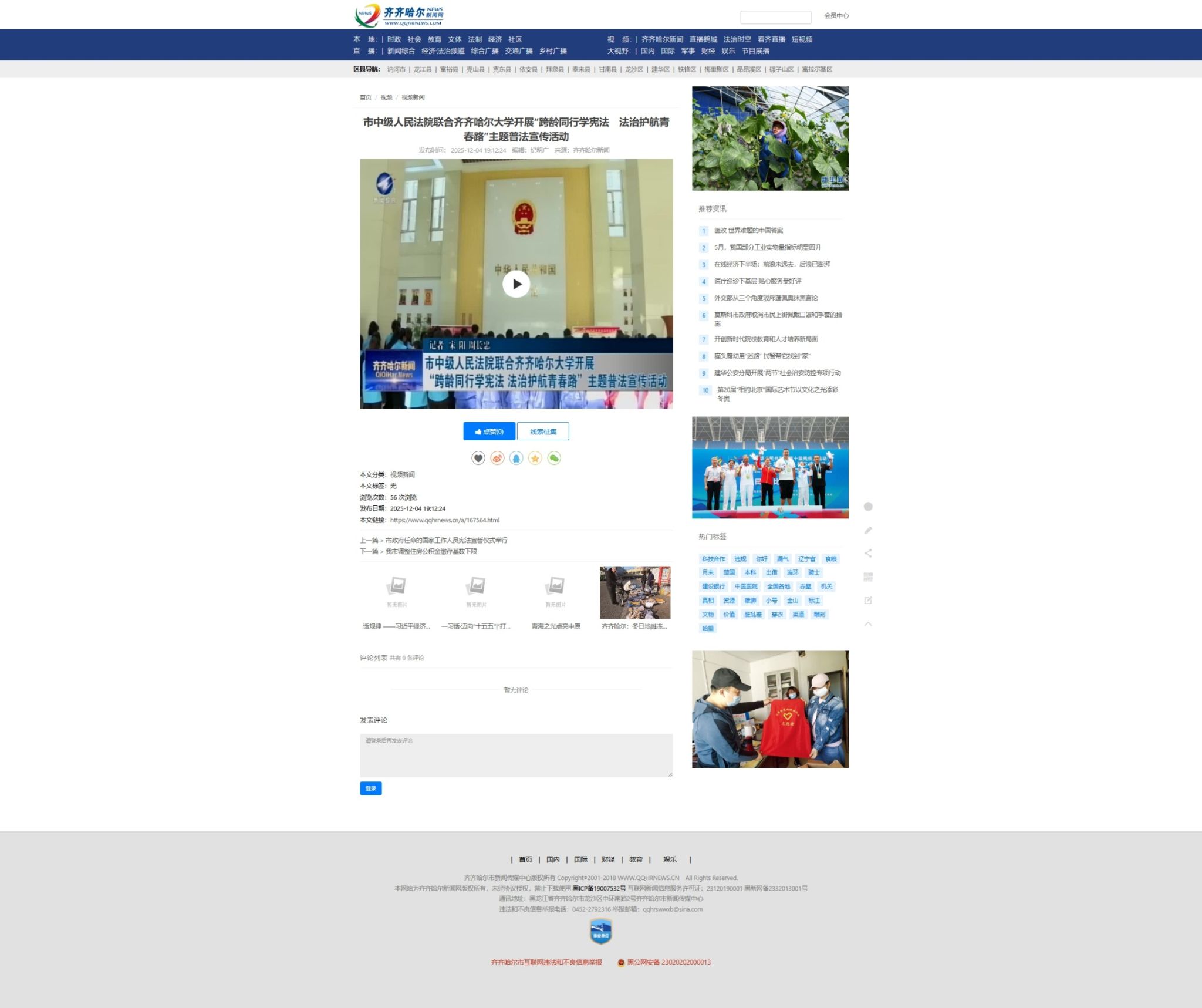1202x1008 pixels.
Task: Click floating sidebar share icon
Action: point(868,553)
